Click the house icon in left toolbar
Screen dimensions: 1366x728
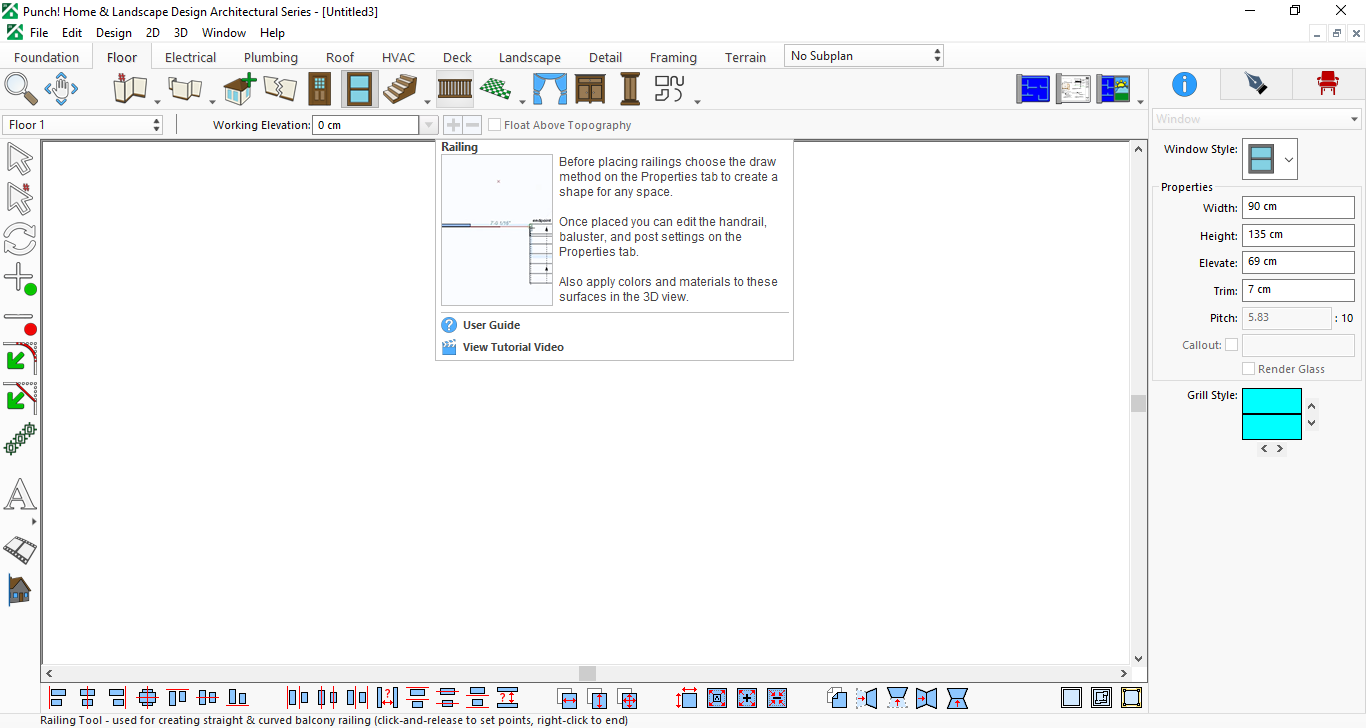(x=20, y=589)
